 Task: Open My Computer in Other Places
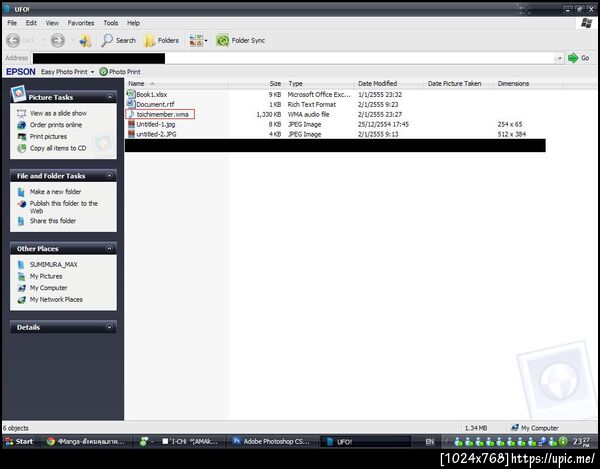(48, 288)
